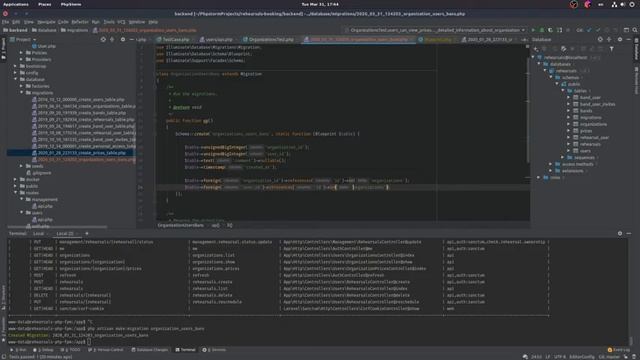Expand the config folder
The width and height of the screenshot is (640, 360).
pyautogui.click(x=16, y=73)
